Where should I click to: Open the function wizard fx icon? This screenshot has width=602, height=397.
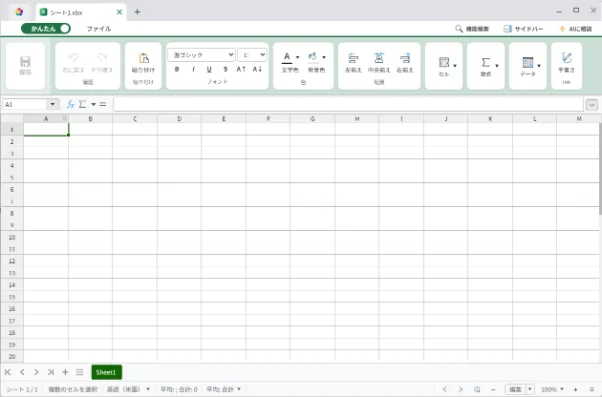[x=71, y=104]
